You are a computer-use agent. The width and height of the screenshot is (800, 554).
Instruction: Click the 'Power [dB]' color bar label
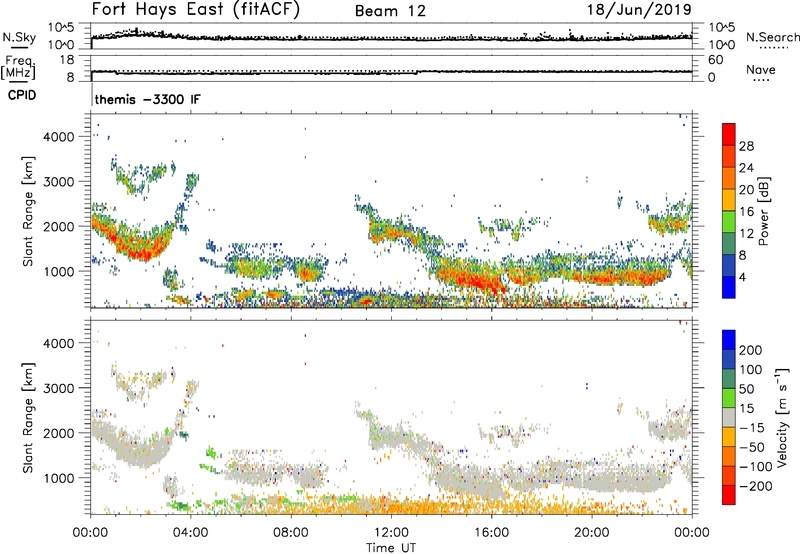pyautogui.click(x=763, y=211)
